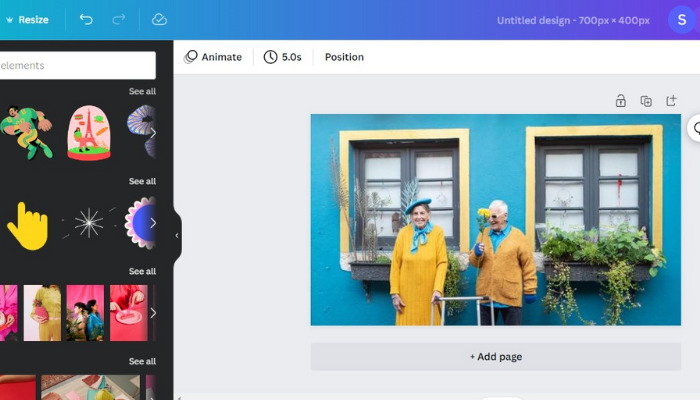This screenshot has height=400, width=700.
Task: Advance the photos row with right chevron
Action: (153, 313)
